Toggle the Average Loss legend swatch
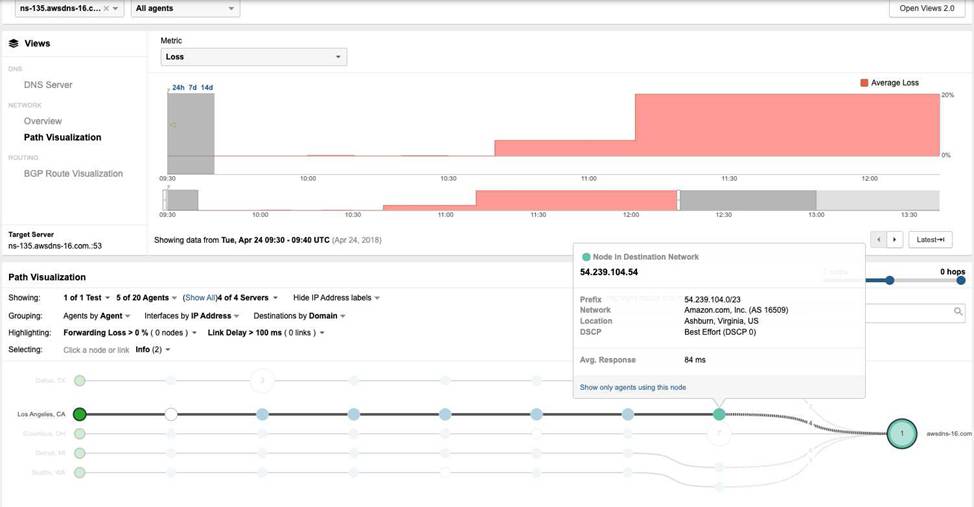Viewport: 974px width, 507px height. pos(865,83)
